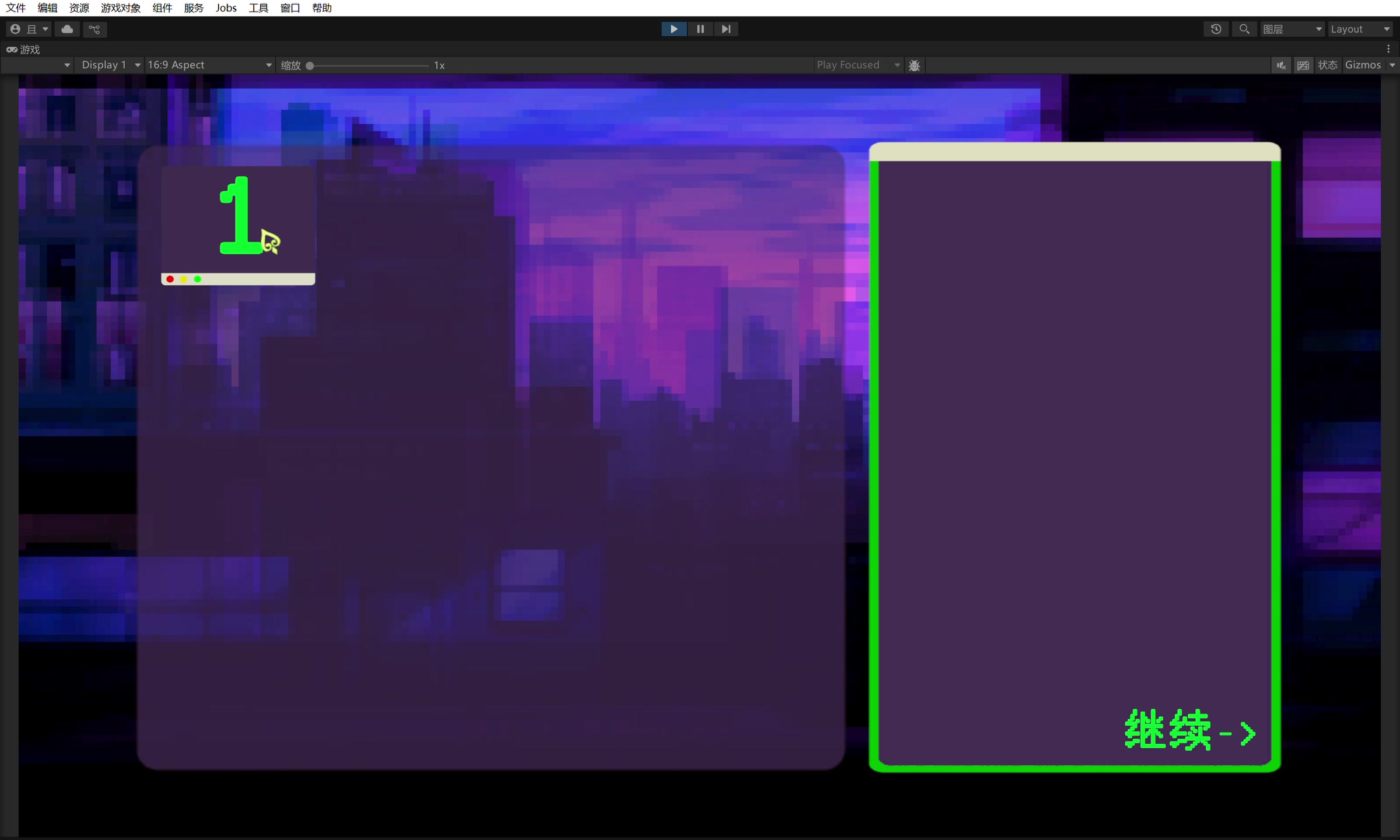Open the cloud services icon
Viewport: 1400px width, 840px height.
(x=67, y=29)
